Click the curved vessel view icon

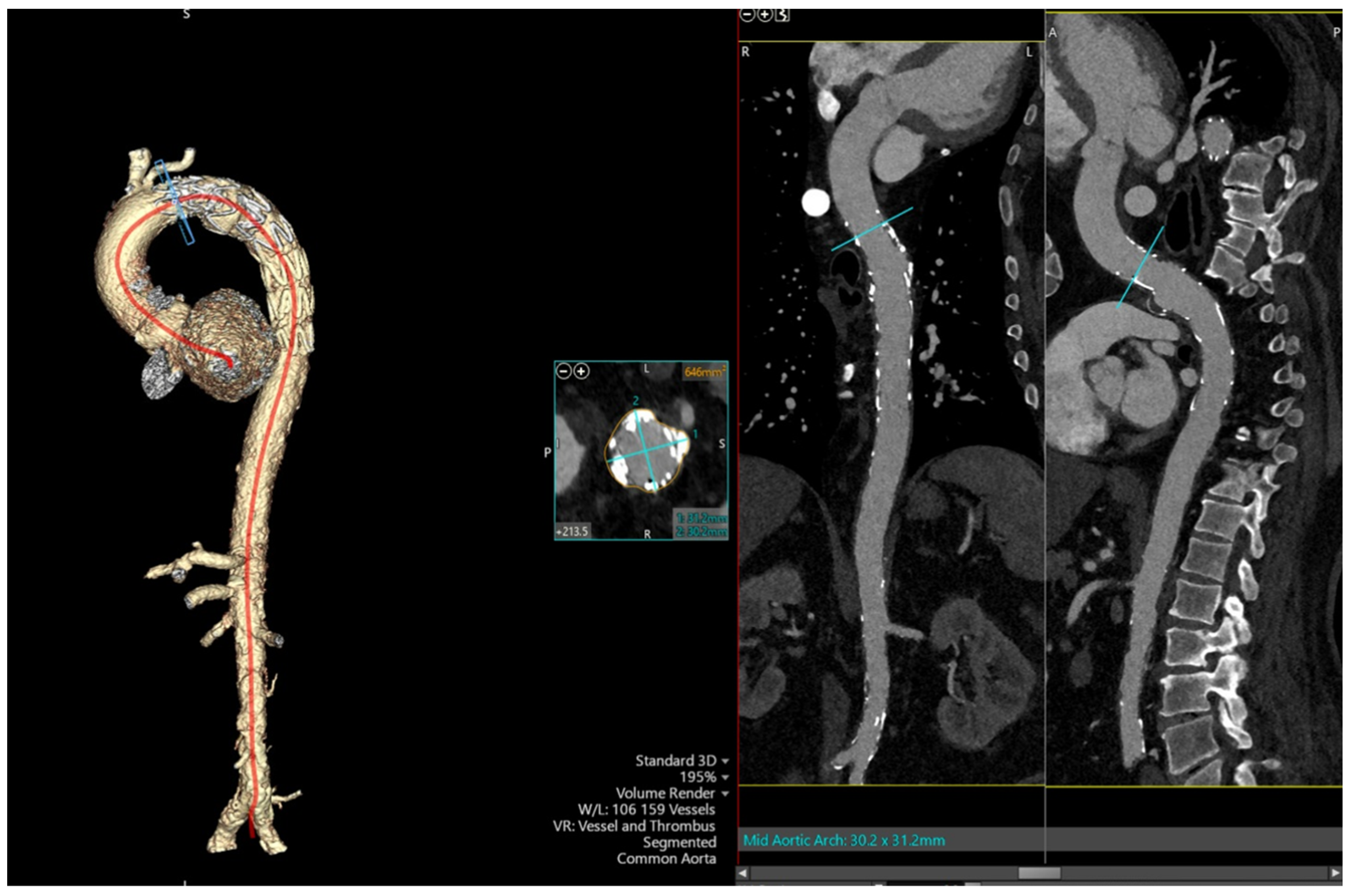(x=782, y=15)
